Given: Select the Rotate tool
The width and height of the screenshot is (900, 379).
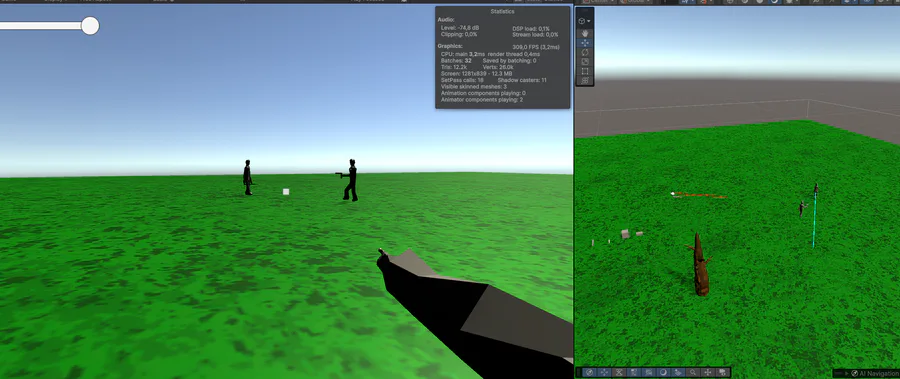Looking at the screenshot, I should pos(585,52).
